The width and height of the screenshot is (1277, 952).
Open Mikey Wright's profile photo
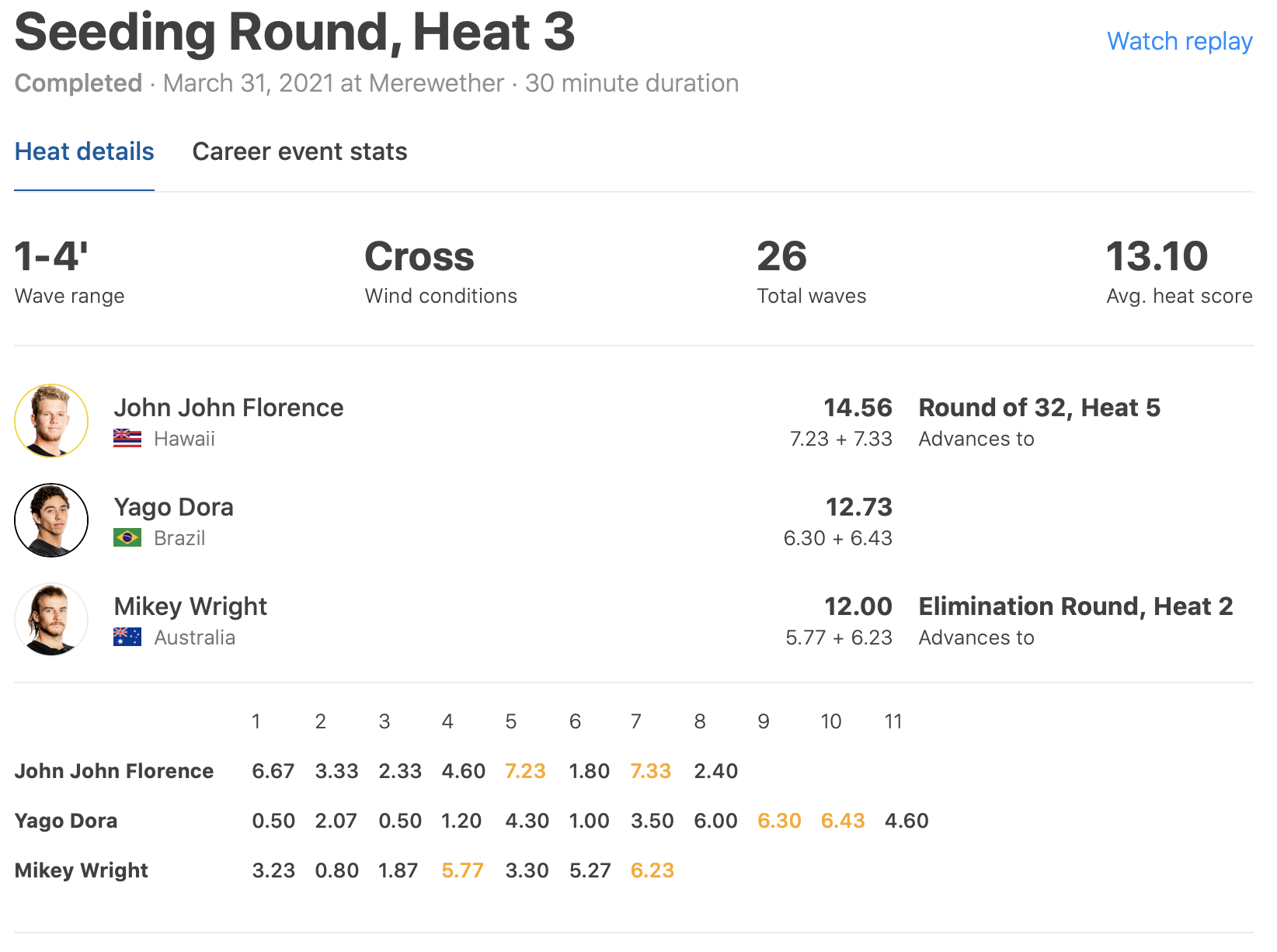(51, 620)
